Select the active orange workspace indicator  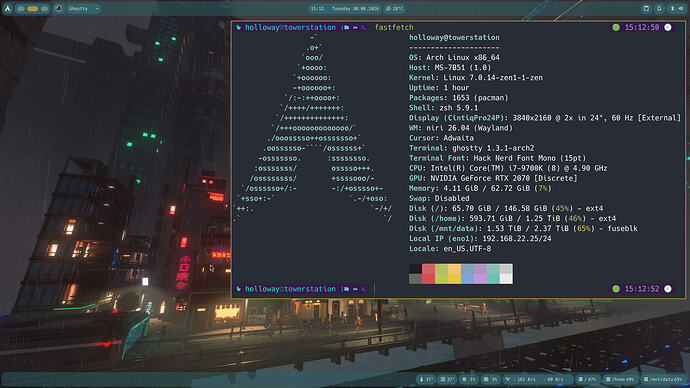click(33, 8)
